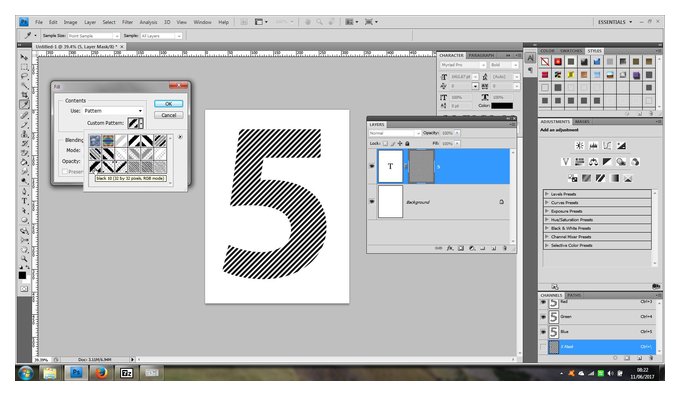The width and height of the screenshot is (680, 396).
Task: Click the Channel Mixer adjustment icon
Action: pos(635,162)
